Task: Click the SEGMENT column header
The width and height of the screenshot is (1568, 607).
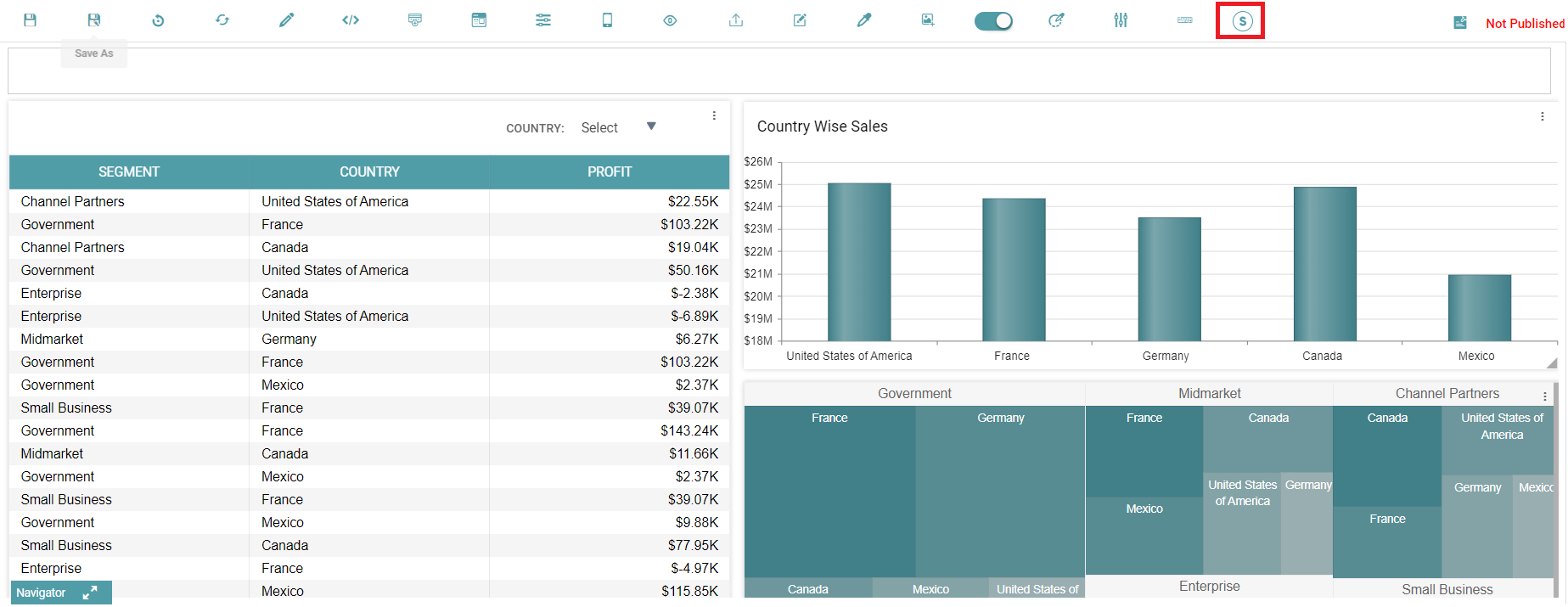Action: point(128,171)
